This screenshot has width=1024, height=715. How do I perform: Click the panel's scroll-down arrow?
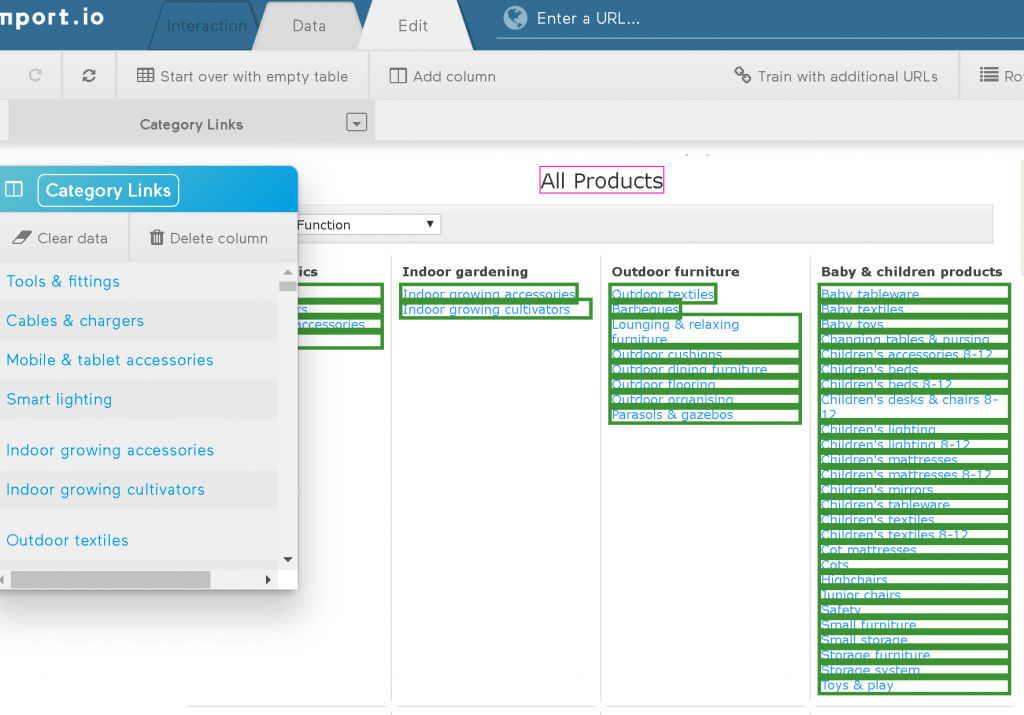click(288, 559)
